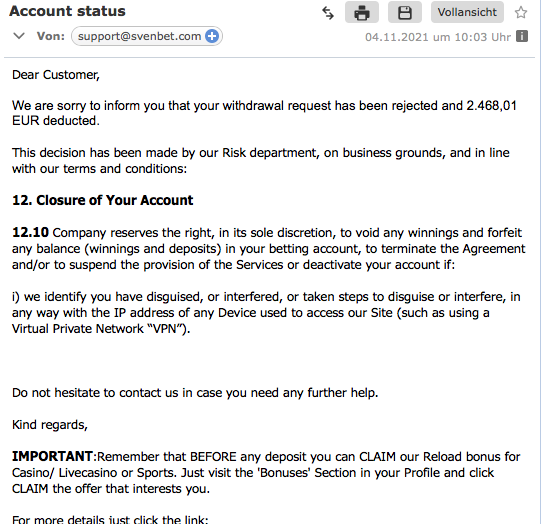This screenshot has width=541, height=524.
Task: Click the 2.468,01 amount in the message
Action: coord(491,105)
